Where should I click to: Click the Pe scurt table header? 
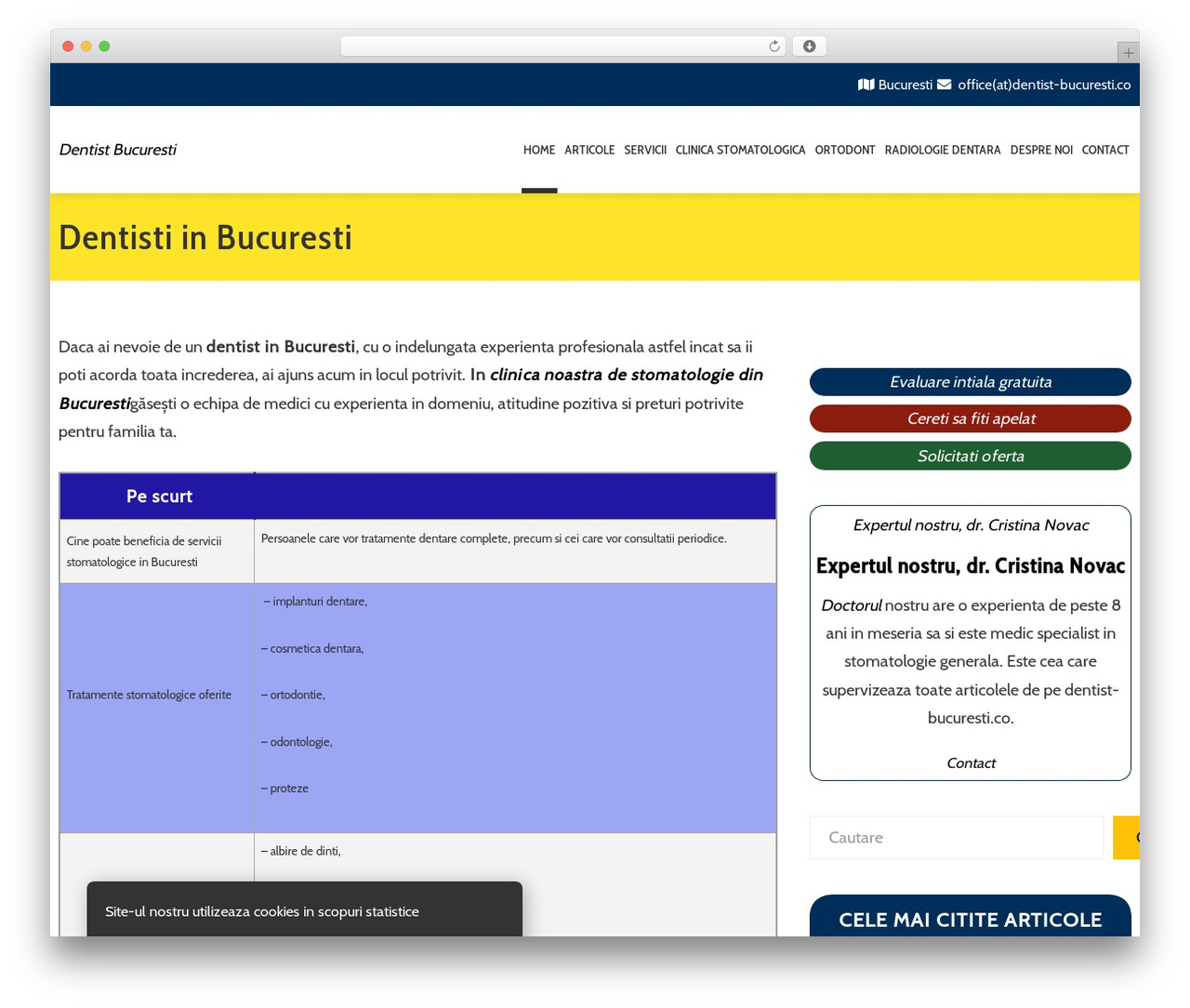[x=159, y=497]
